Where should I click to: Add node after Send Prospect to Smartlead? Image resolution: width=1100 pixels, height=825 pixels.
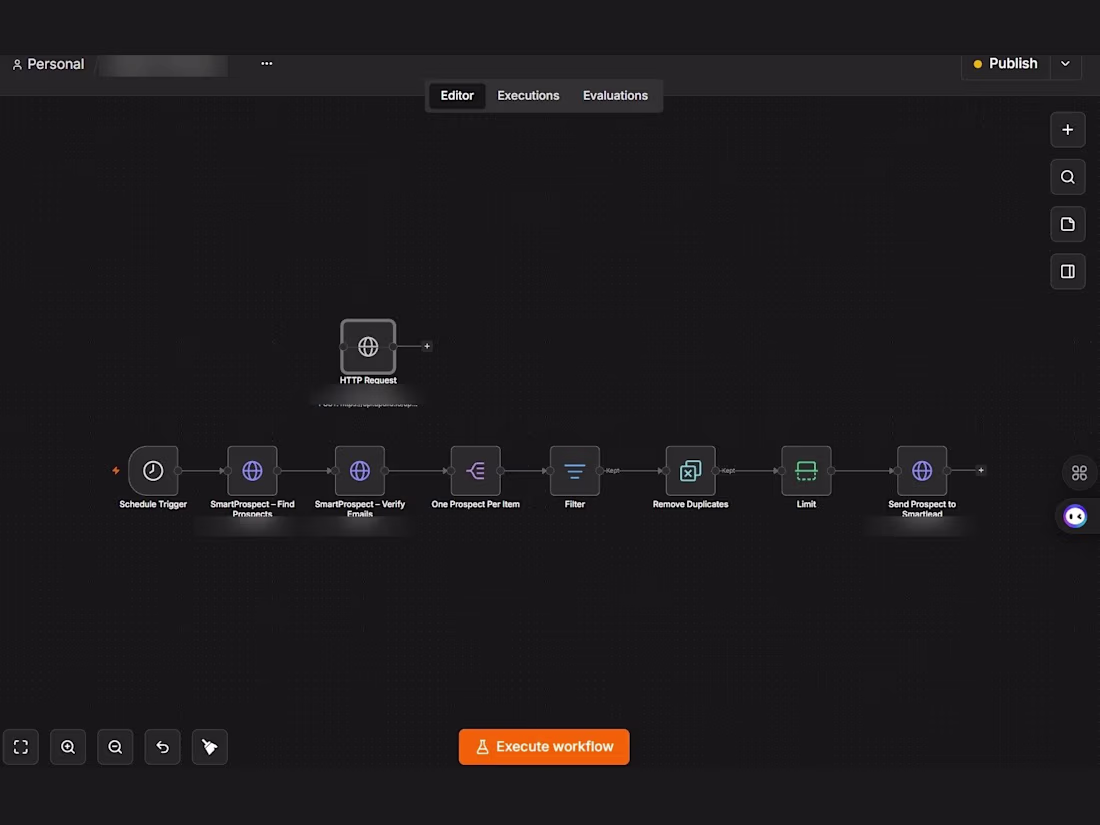[x=981, y=470]
